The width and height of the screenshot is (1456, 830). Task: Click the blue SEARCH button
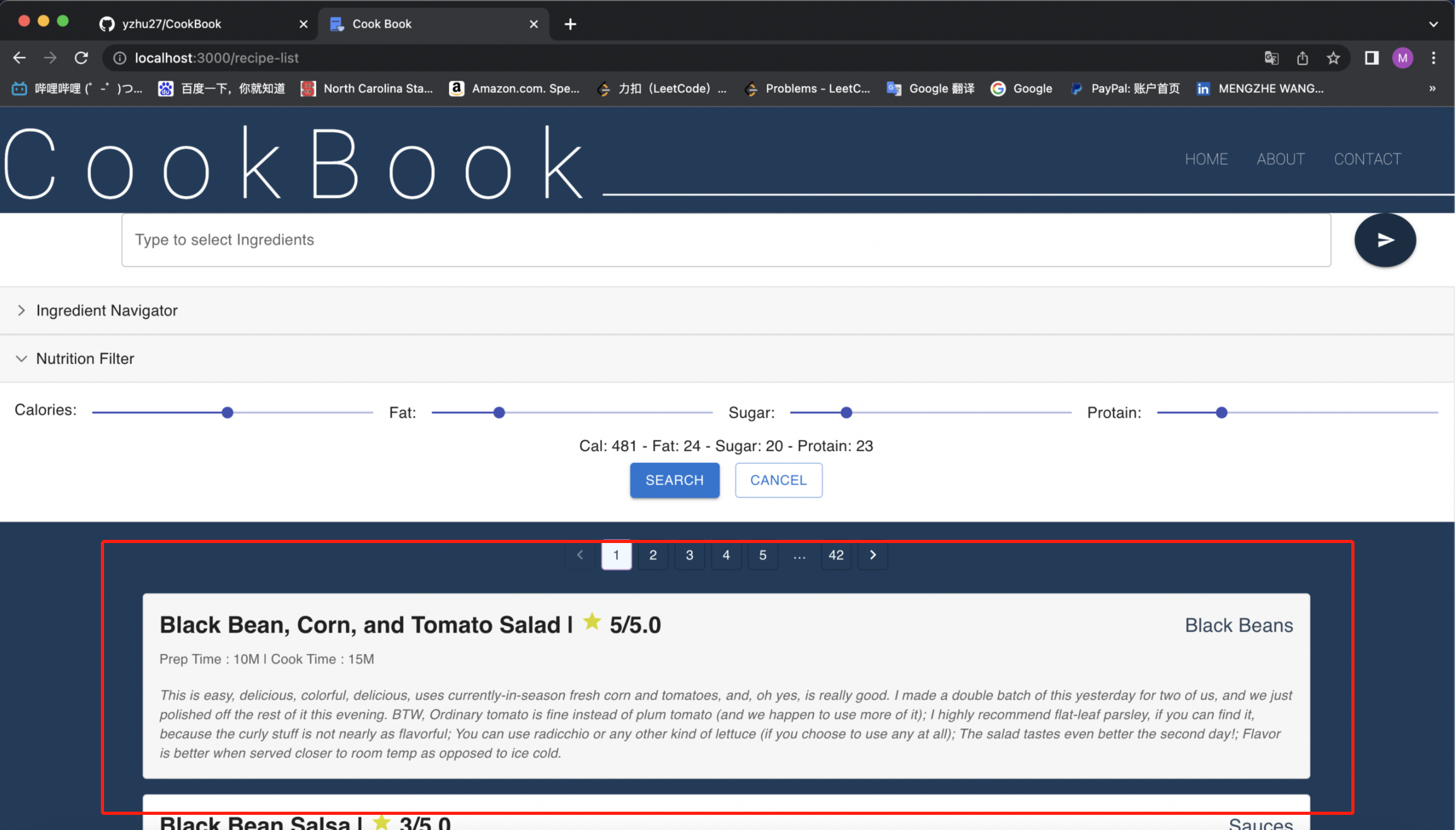[x=674, y=480]
